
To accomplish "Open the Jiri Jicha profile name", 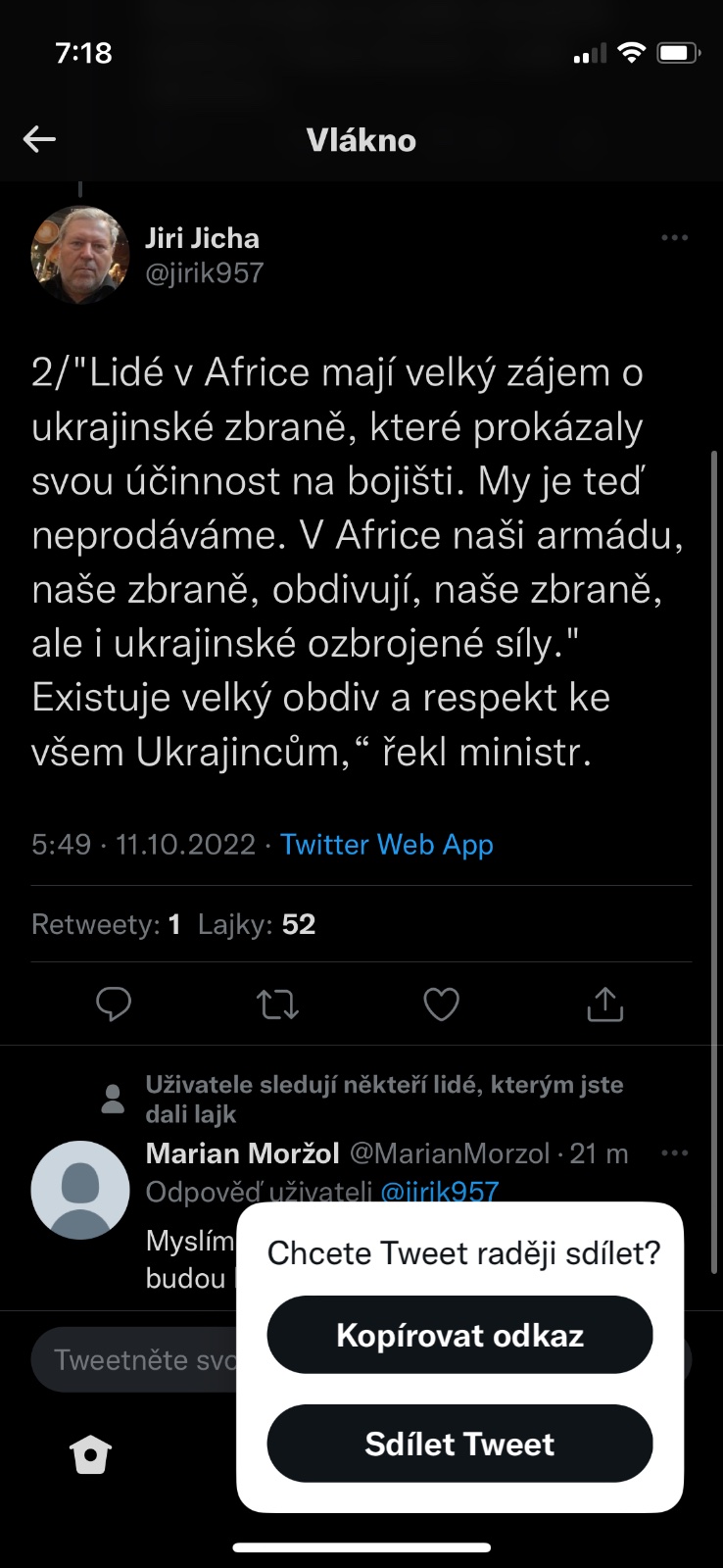I will click(x=202, y=238).
